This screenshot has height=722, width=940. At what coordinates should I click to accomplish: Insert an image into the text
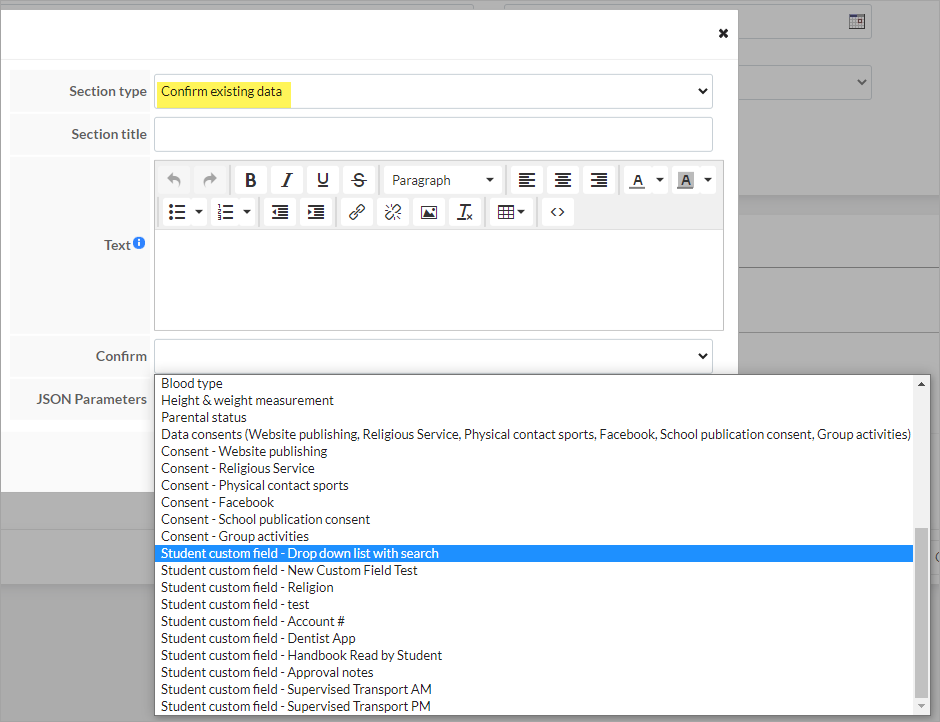point(429,212)
